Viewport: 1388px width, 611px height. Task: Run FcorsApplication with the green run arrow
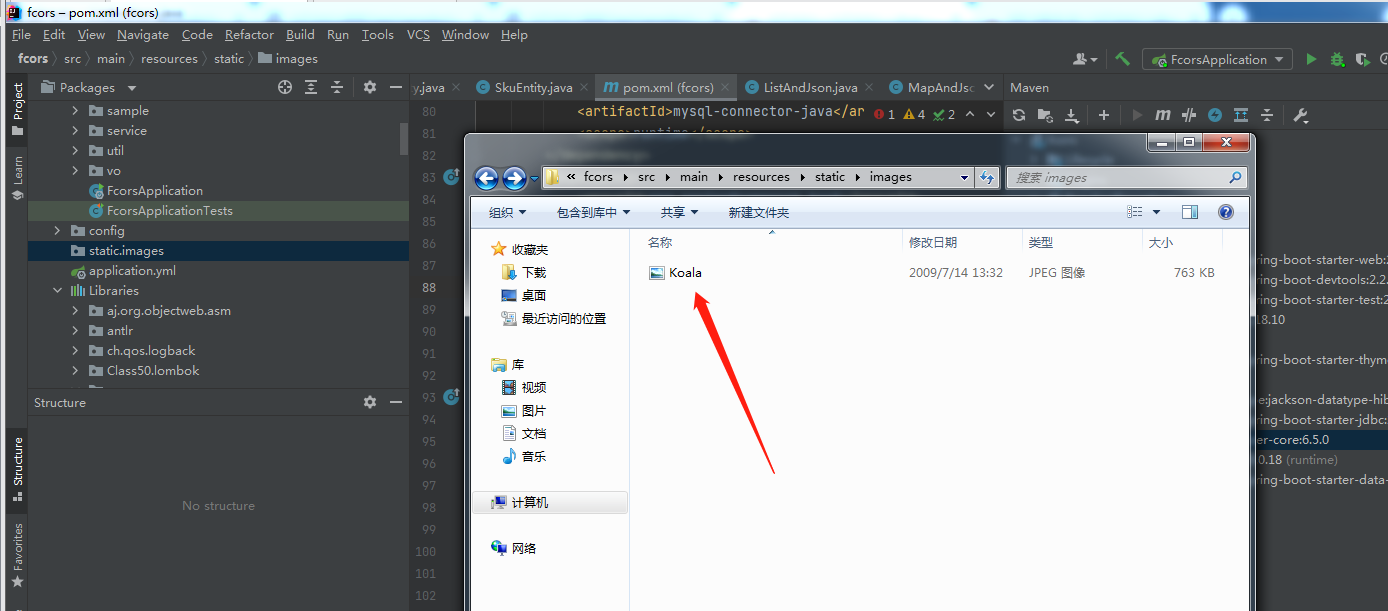tap(1311, 59)
